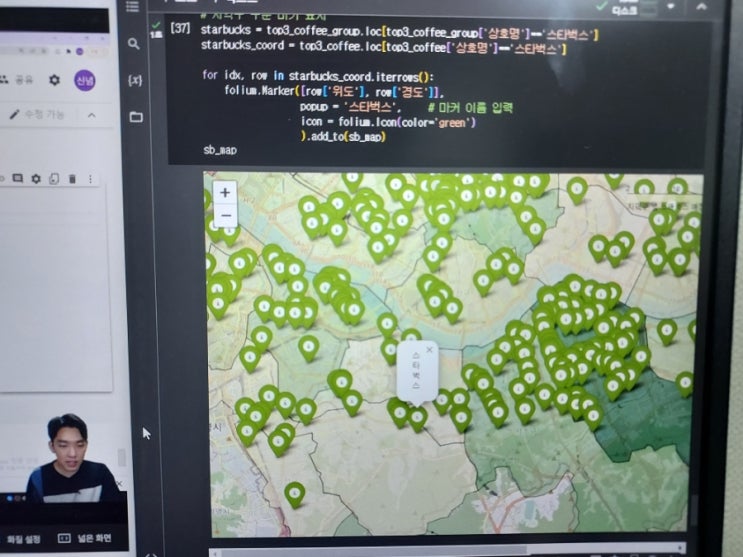Switch video to 넓은 화면 wide mode

coord(85,538)
